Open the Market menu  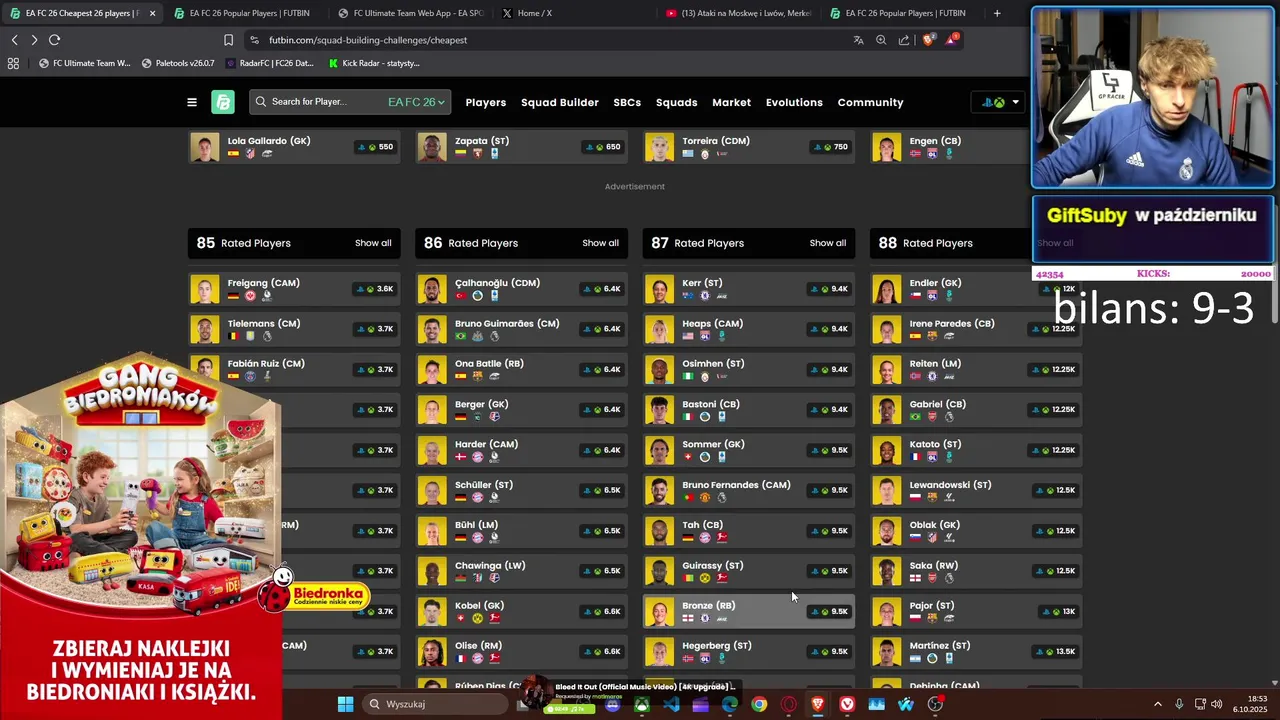pos(732,102)
